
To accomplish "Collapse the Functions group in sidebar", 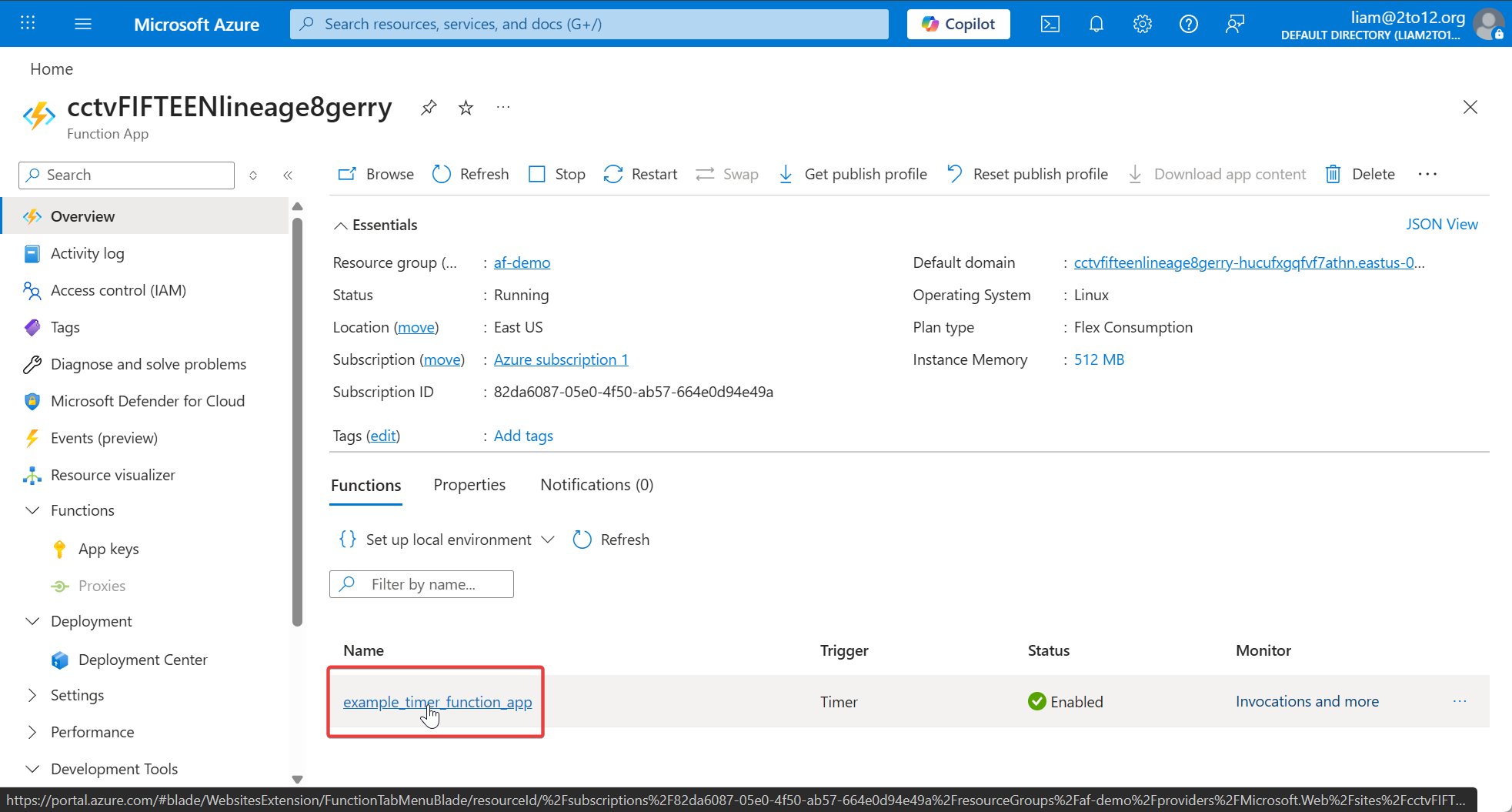I will (32, 510).
